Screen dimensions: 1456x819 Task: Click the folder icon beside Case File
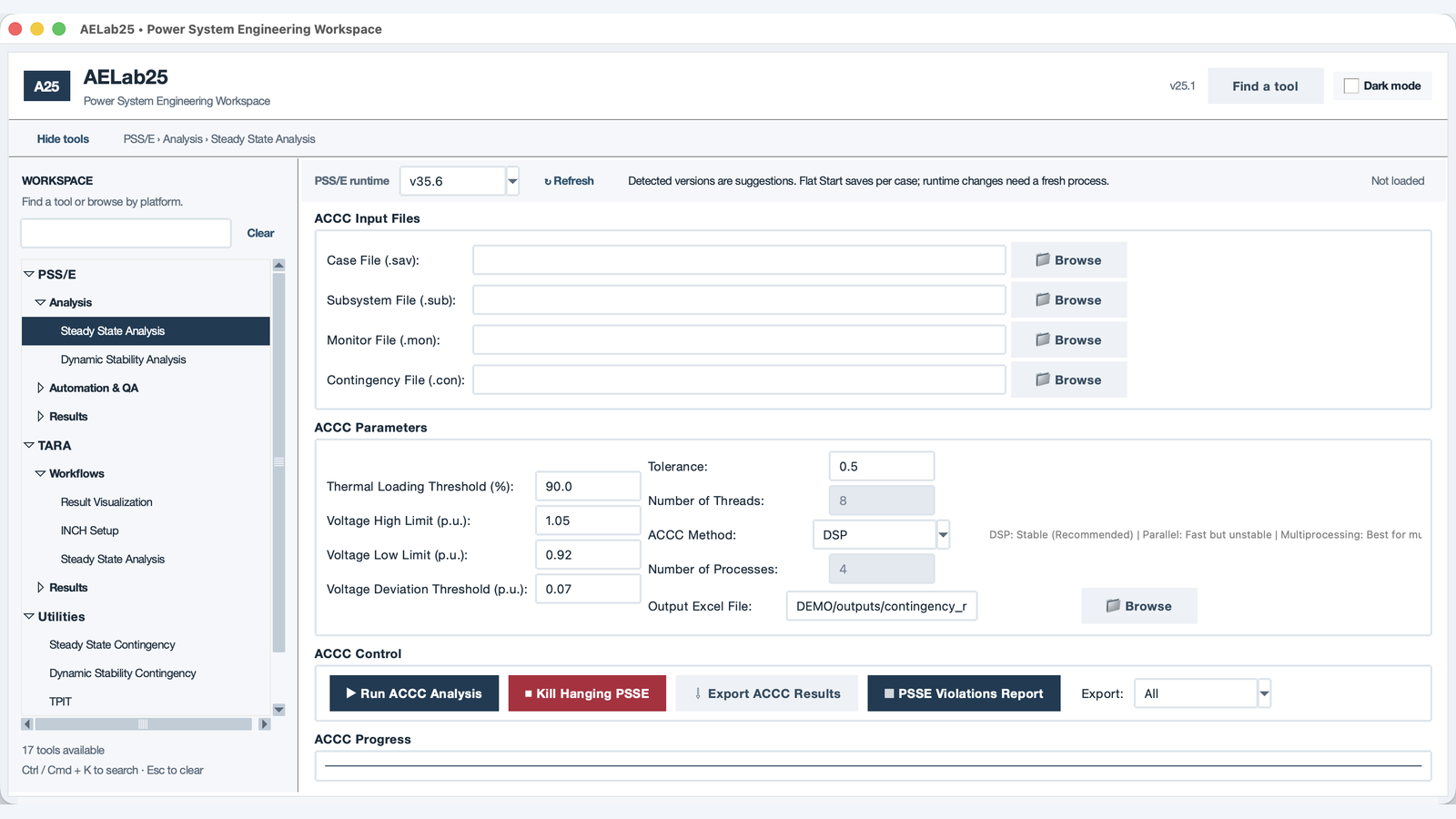coord(1043,260)
